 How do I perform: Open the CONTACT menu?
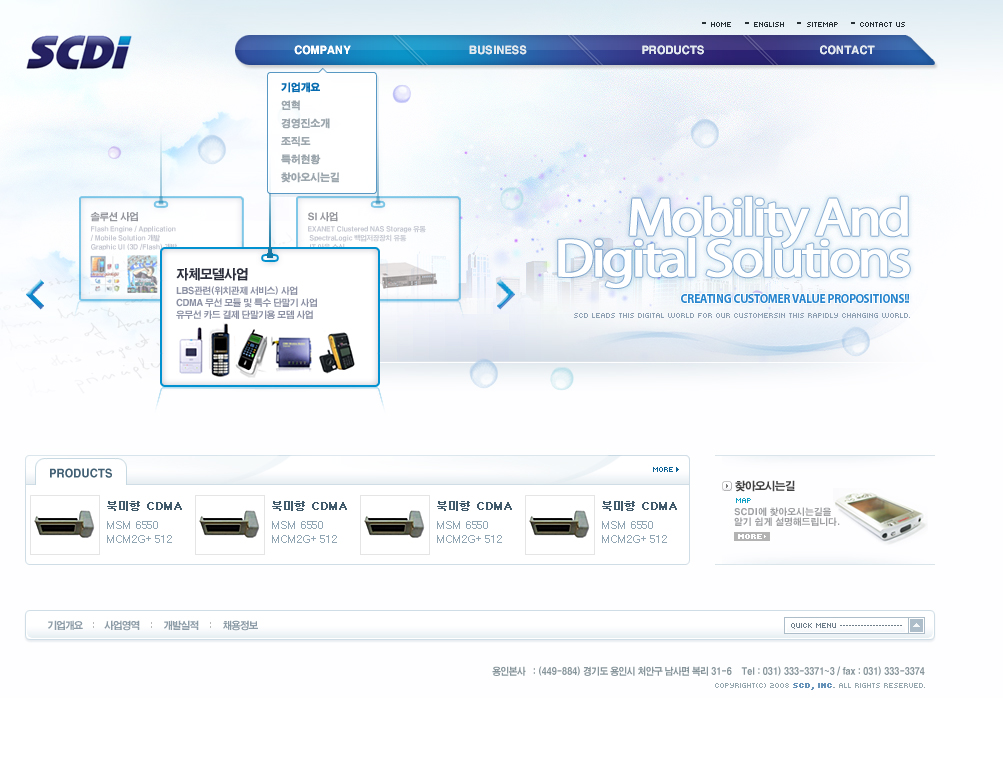click(846, 50)
